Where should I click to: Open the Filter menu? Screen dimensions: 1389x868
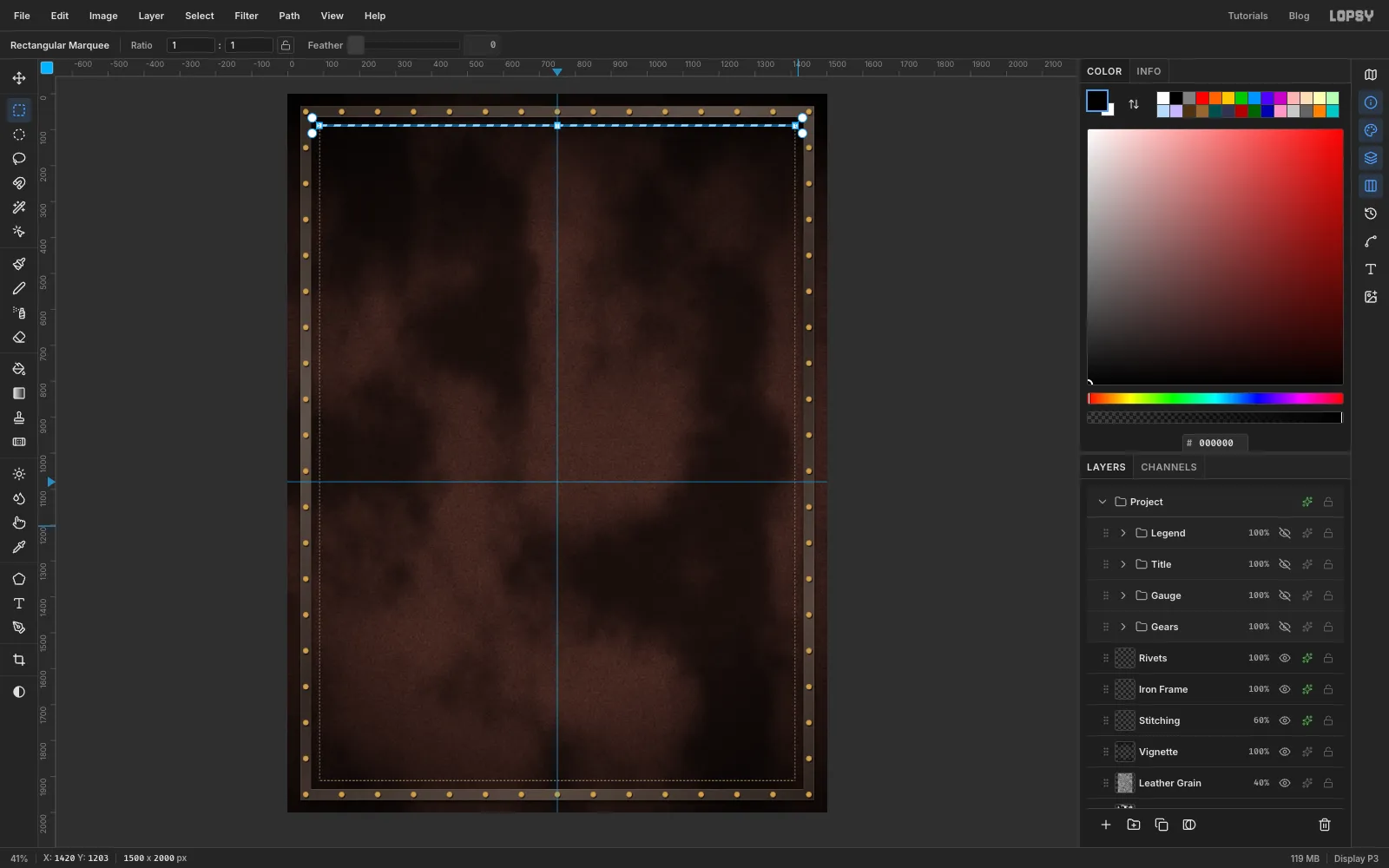pos(247,16)
